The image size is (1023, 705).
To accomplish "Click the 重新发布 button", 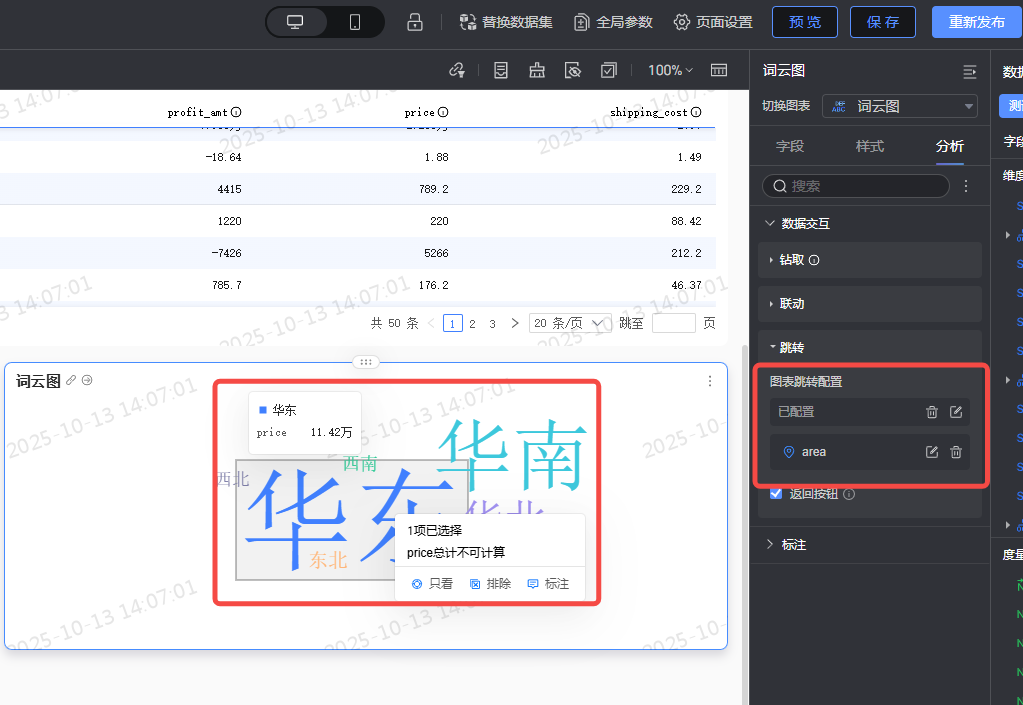I will tap(976, 22).
